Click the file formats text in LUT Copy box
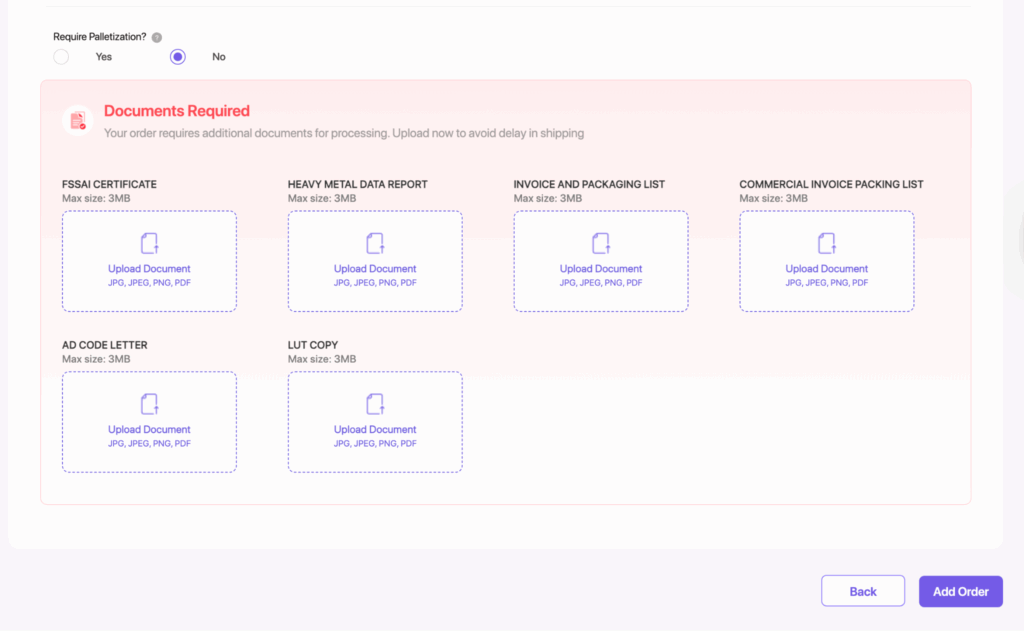This screenshot has height=631, width=1024. point(375,444)
